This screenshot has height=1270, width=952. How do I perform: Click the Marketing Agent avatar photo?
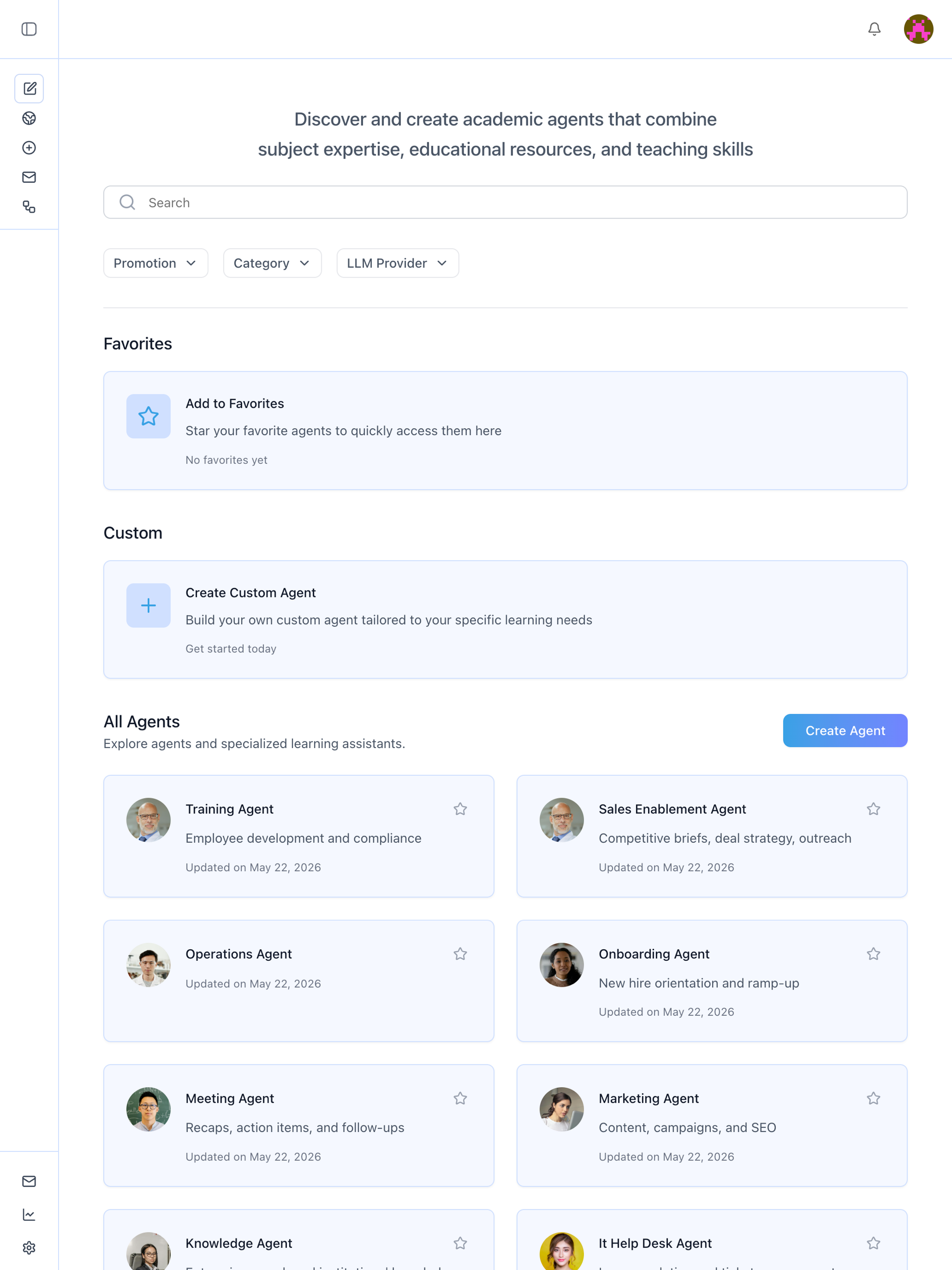(562, 1109)
